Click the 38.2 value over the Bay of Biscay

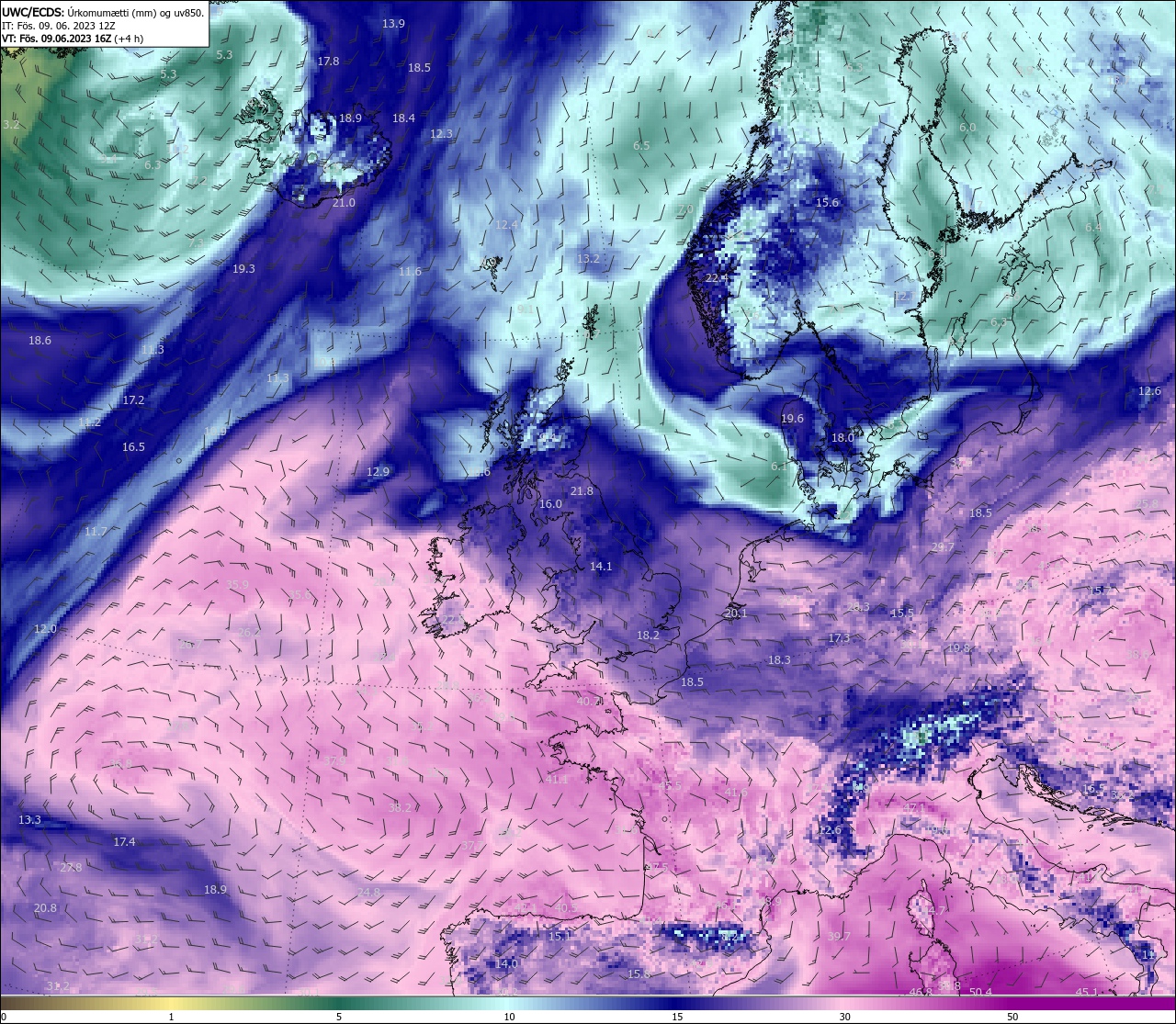point(400,808)
